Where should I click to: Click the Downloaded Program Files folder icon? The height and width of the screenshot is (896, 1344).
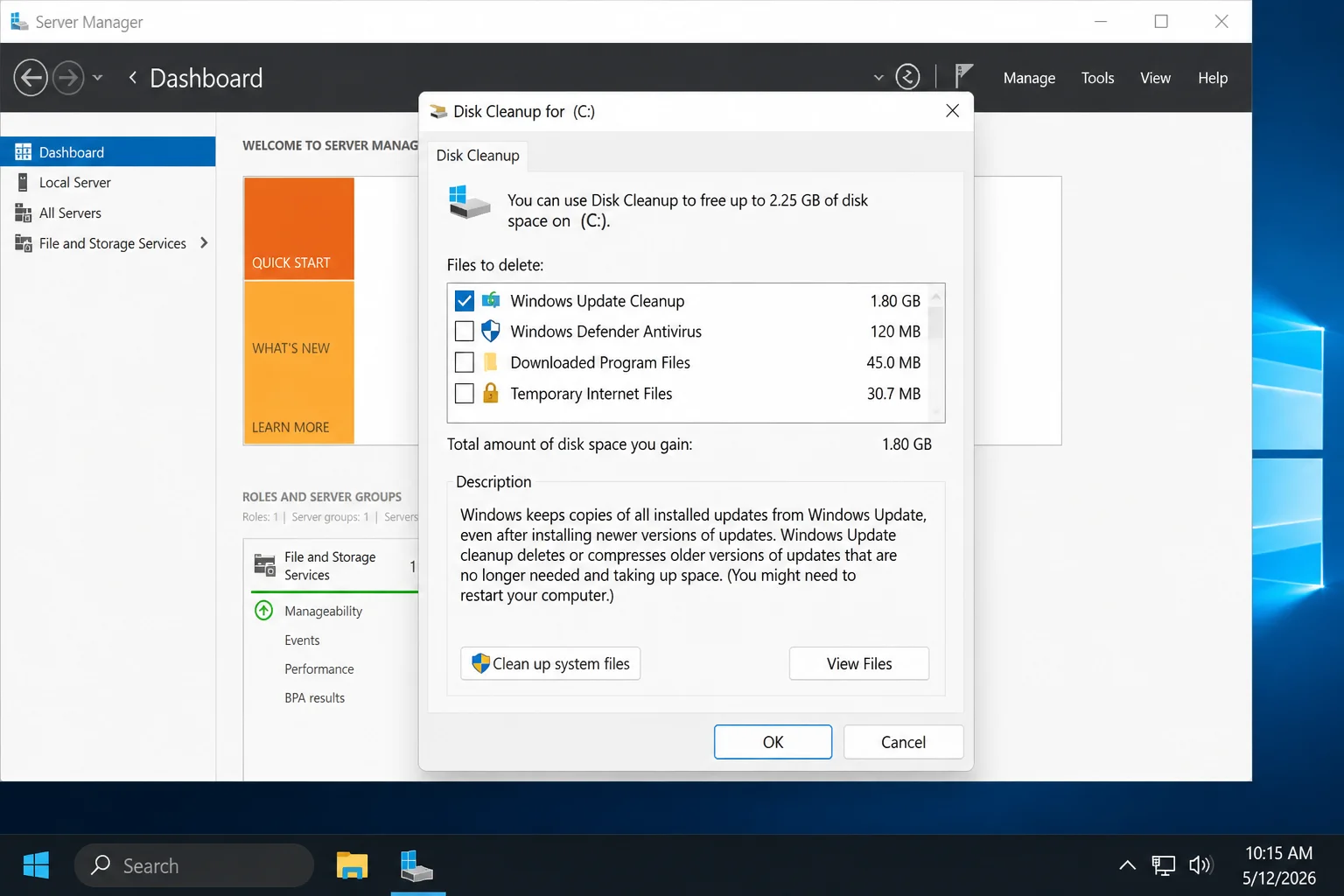coord(491,362)
